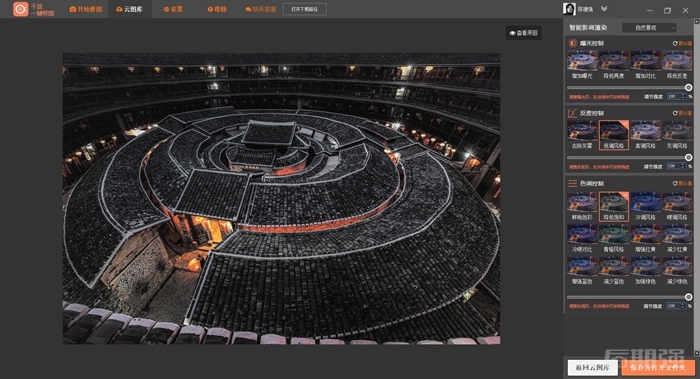Click the orange app logo icon
The width and height of the screenshot is (700, 379).
tap(21, 9)
